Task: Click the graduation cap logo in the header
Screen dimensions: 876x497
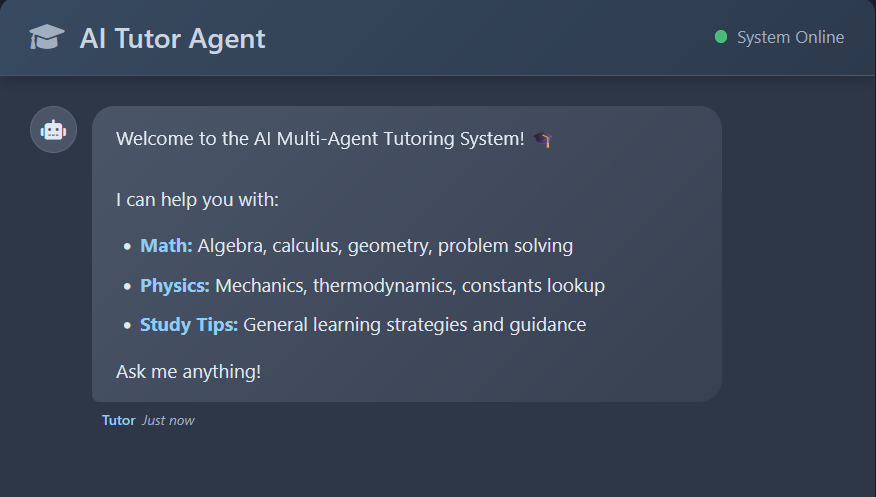Action: (47, 38)
